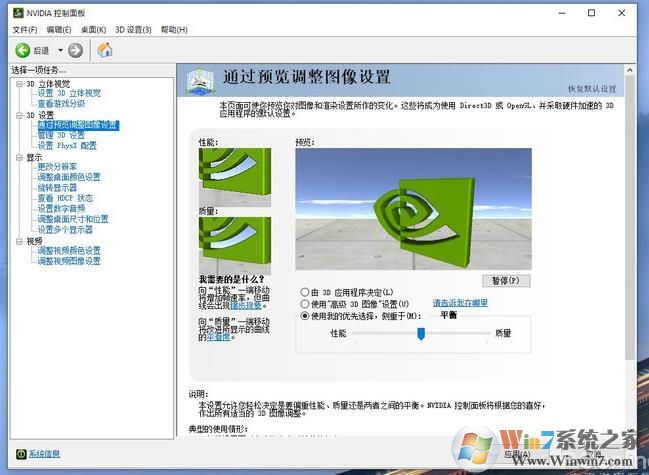The image size is (649, 475).
Task: Click the 3D preview page header icon
Action: [200, 80]
